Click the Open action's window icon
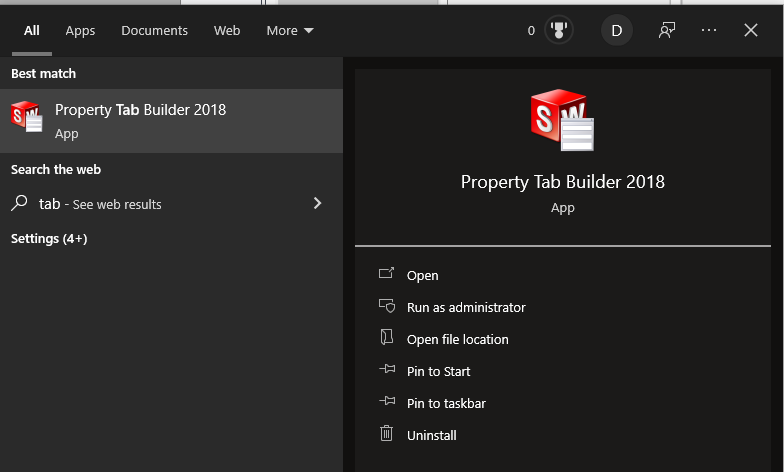This screenshot has width=784, height=472. coord(386,273)
